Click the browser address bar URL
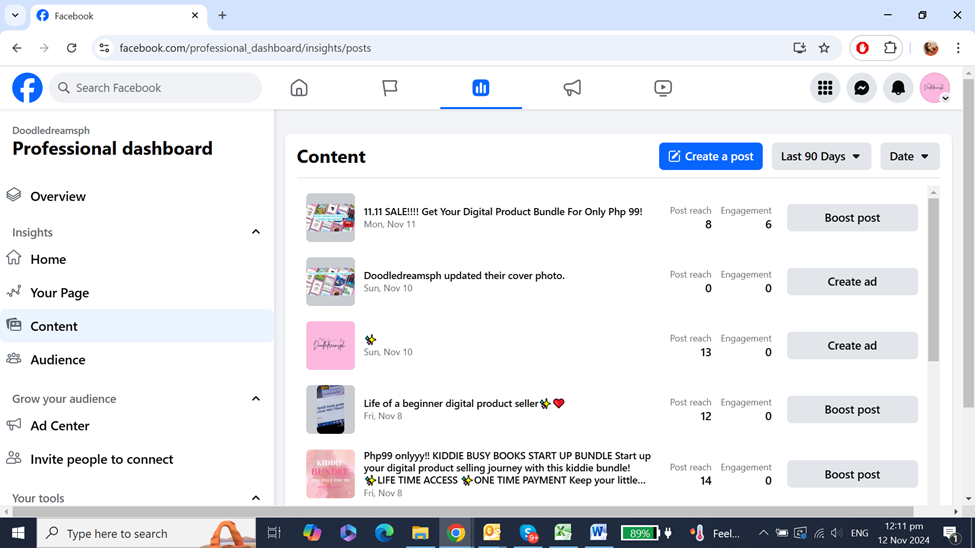This screenshot has width=975, height=548. (245, 48)
